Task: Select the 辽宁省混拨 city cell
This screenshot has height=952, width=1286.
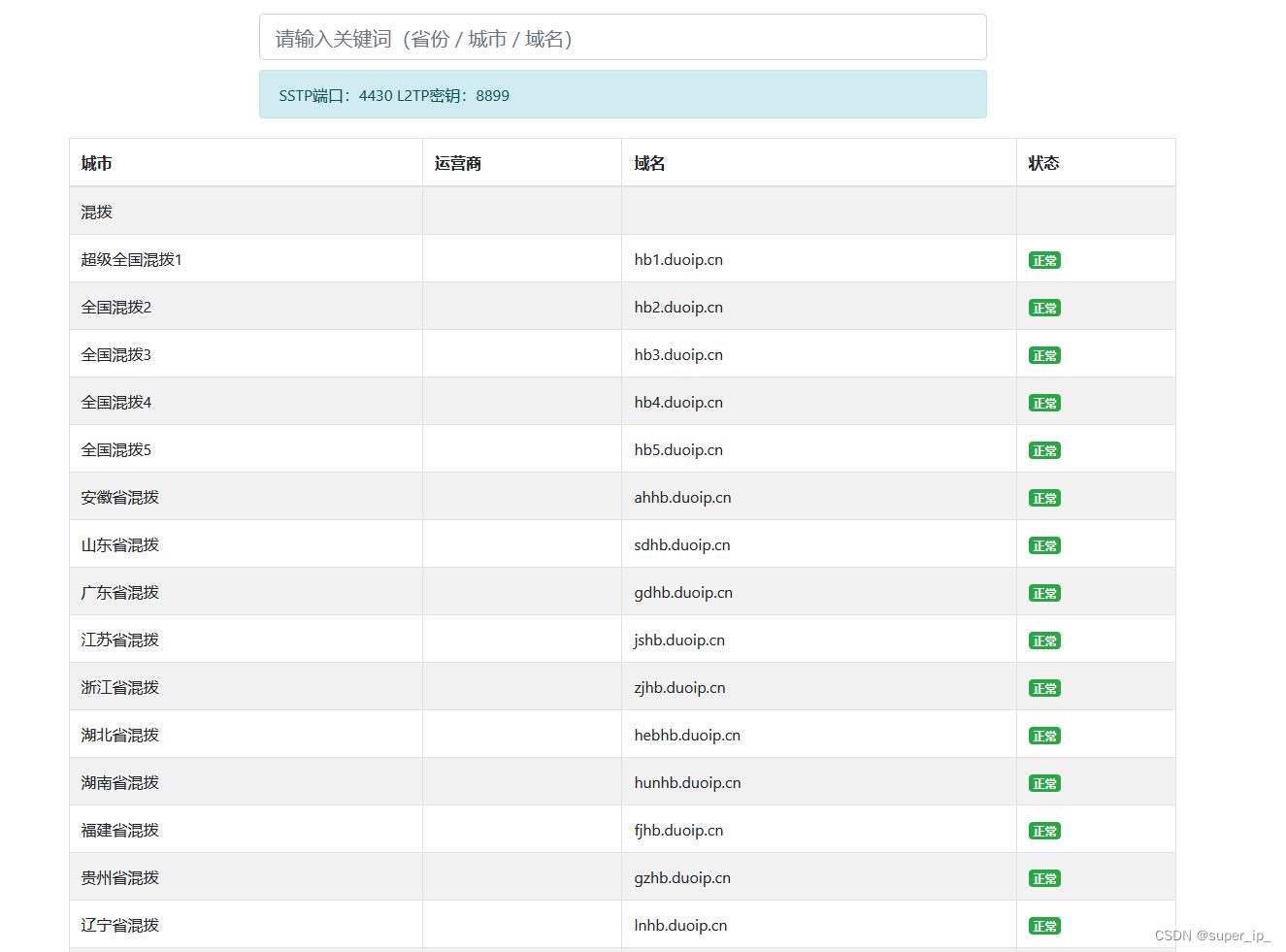Action: (246, 925)
